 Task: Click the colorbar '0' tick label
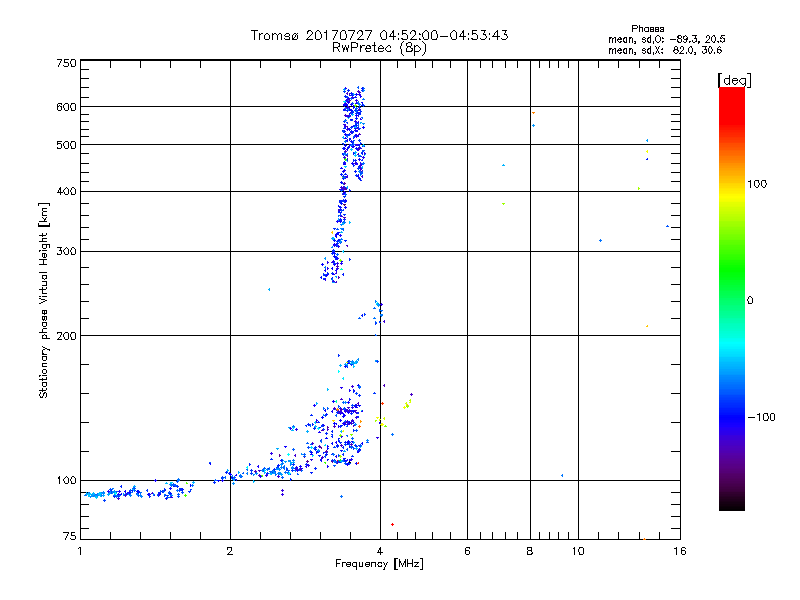click(750, 301)
